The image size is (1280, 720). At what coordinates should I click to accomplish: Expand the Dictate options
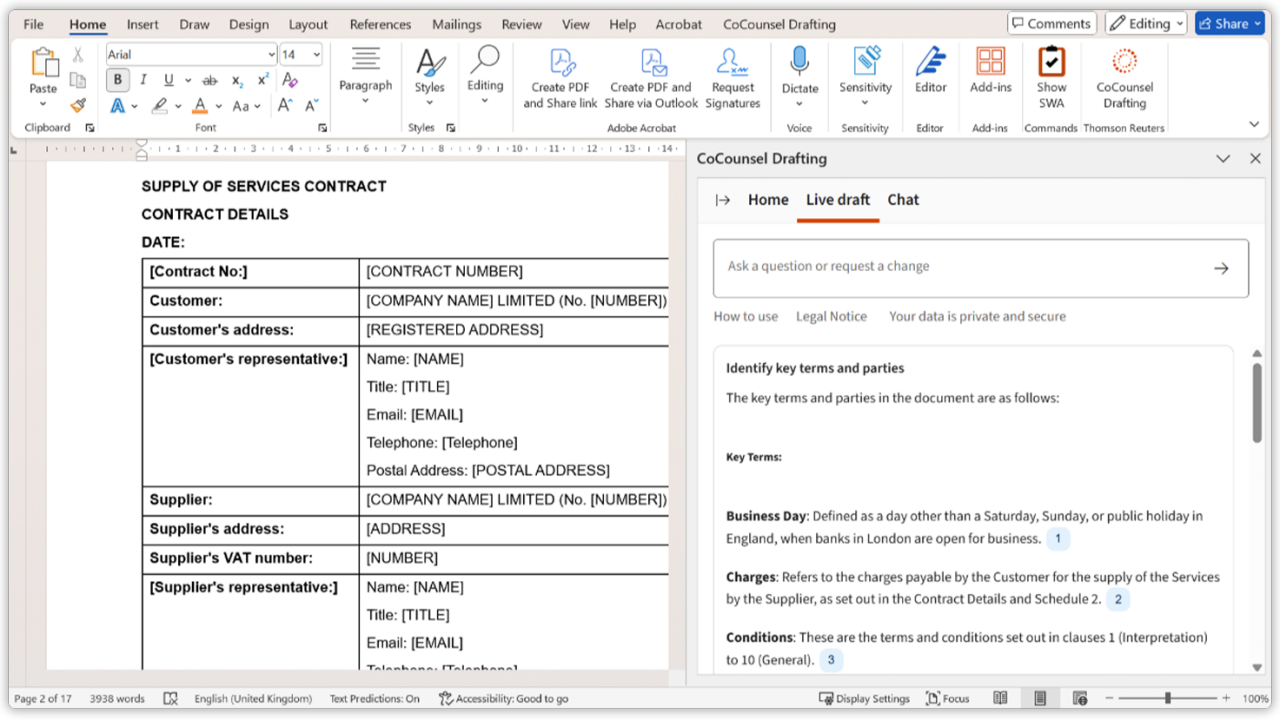coord(799,102)
